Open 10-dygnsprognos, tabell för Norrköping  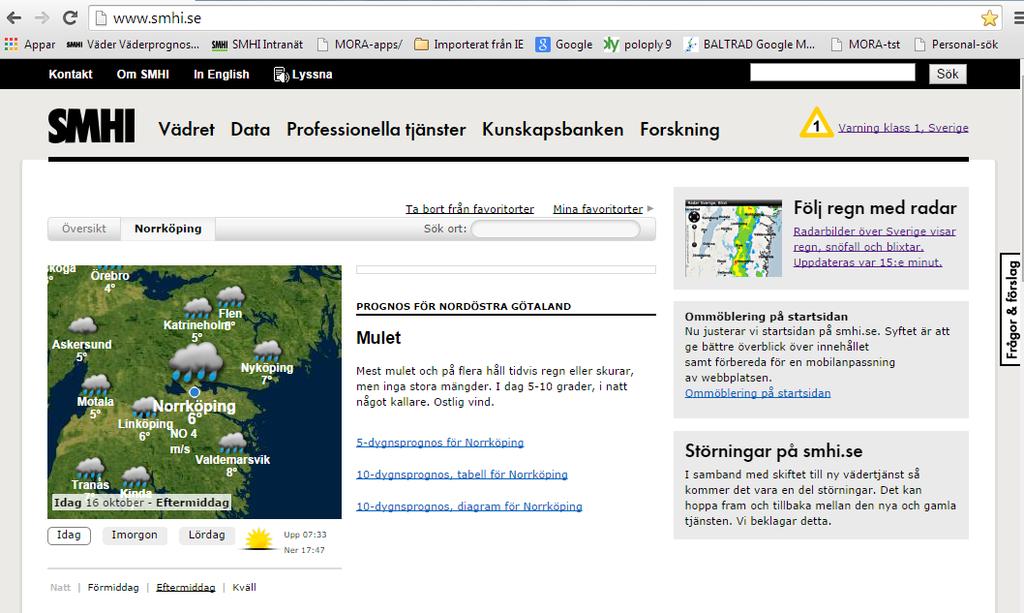(462, 475)
